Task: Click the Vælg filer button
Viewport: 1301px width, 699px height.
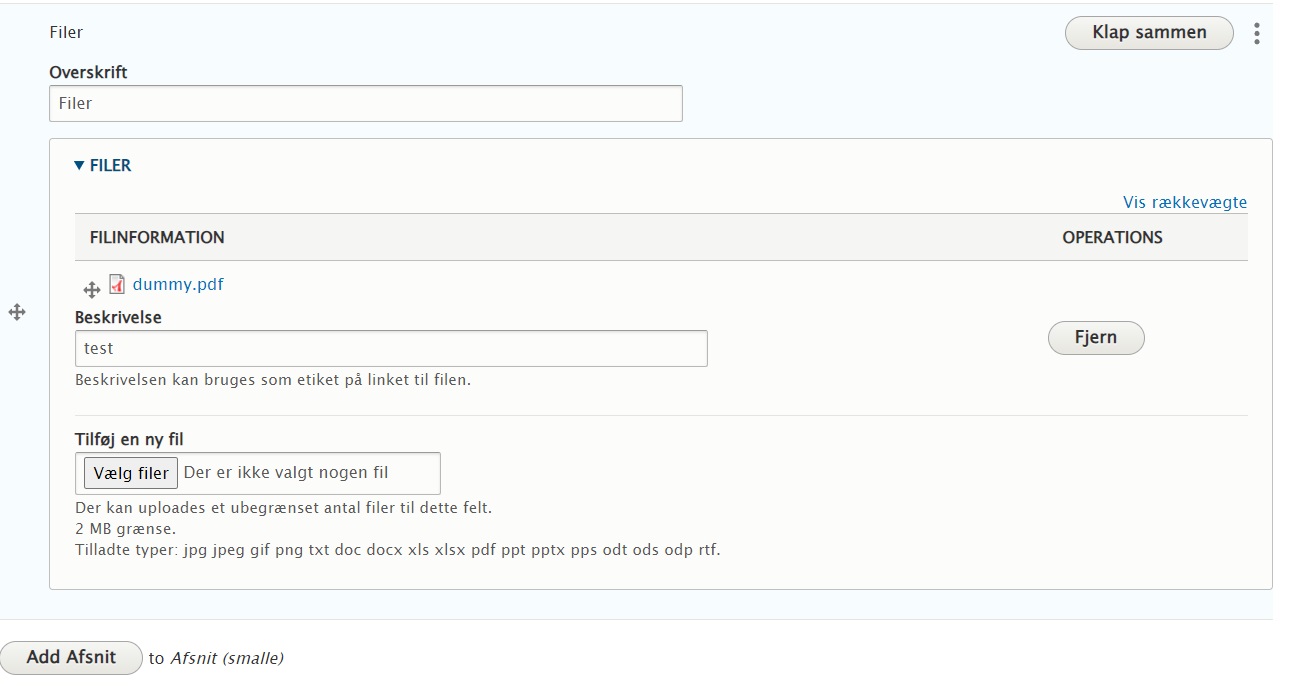Action: coord(130,473)
